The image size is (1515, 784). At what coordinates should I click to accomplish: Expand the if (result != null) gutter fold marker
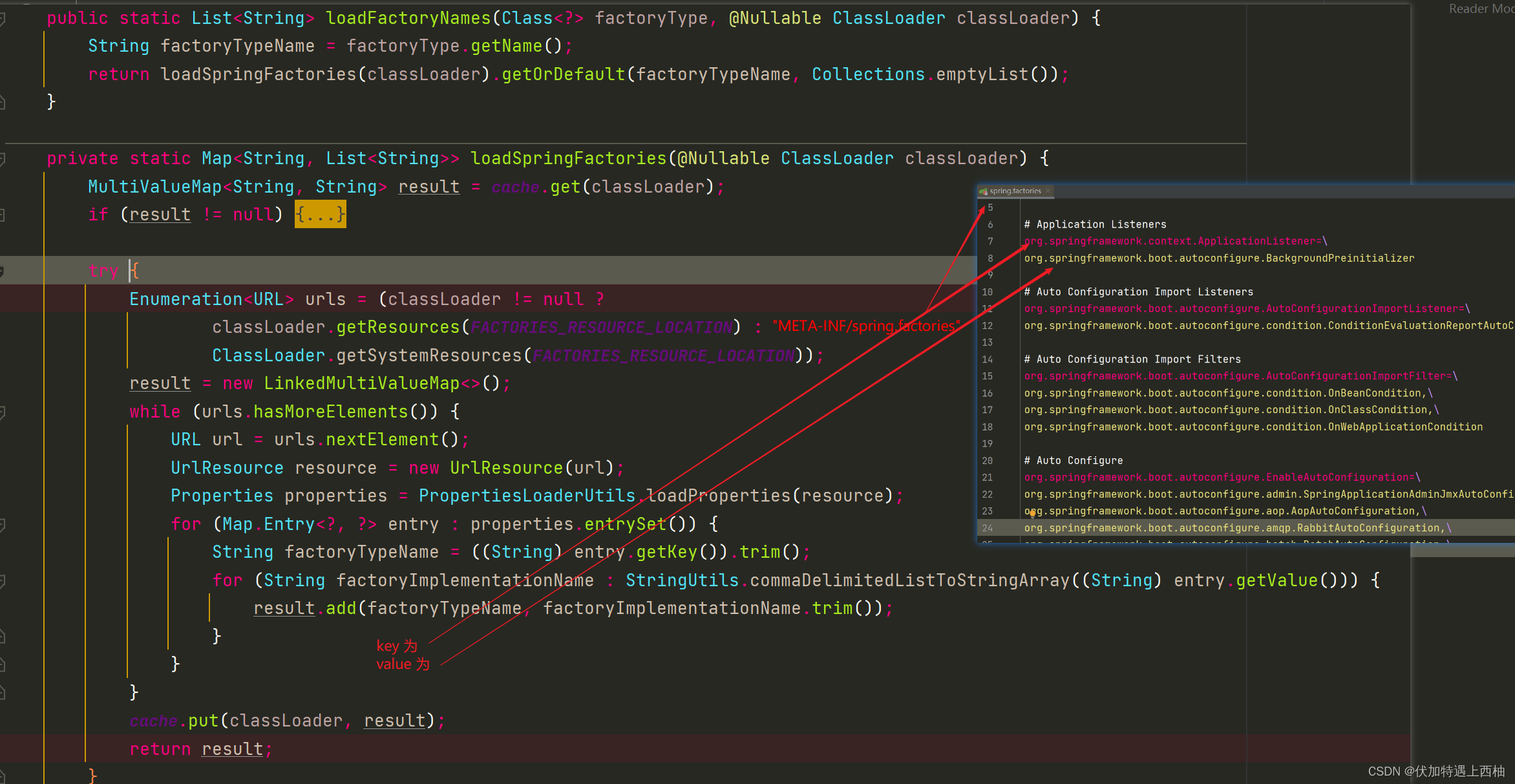(x=3, y=215)
